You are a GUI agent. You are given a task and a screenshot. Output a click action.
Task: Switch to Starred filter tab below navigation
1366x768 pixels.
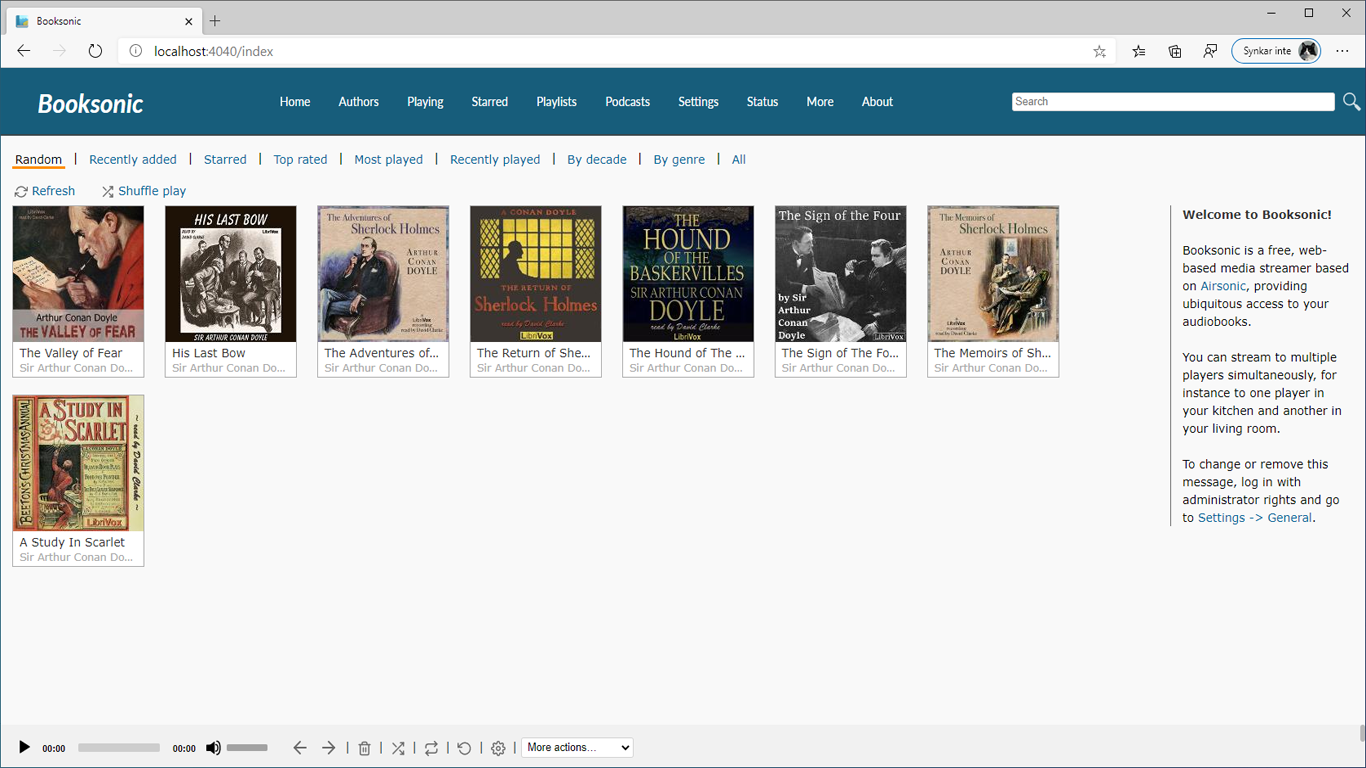click(225, 160)
